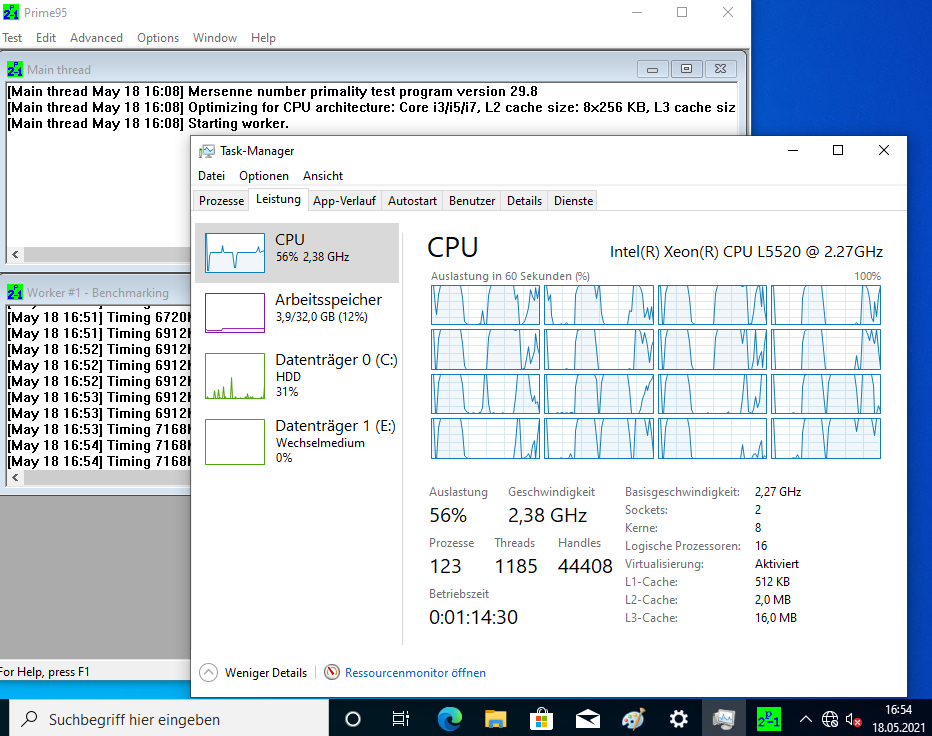Click the Worker #1 window icon
The width and height of the screenshot is (932, 736).
pos(15,292)
